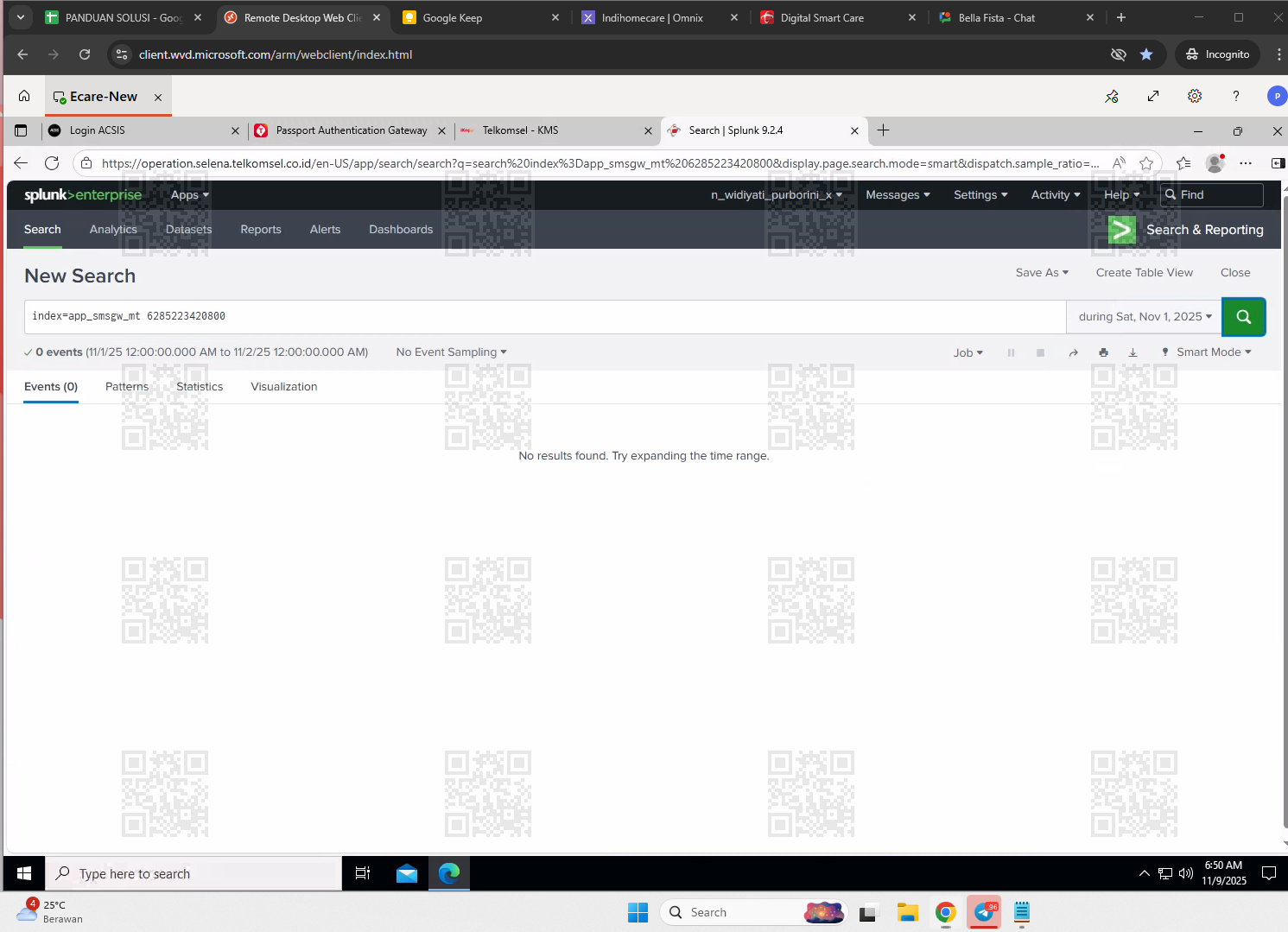1288x932 pixels.
Task: Open Edge favorites list icon
Action: coord(1183,163)
